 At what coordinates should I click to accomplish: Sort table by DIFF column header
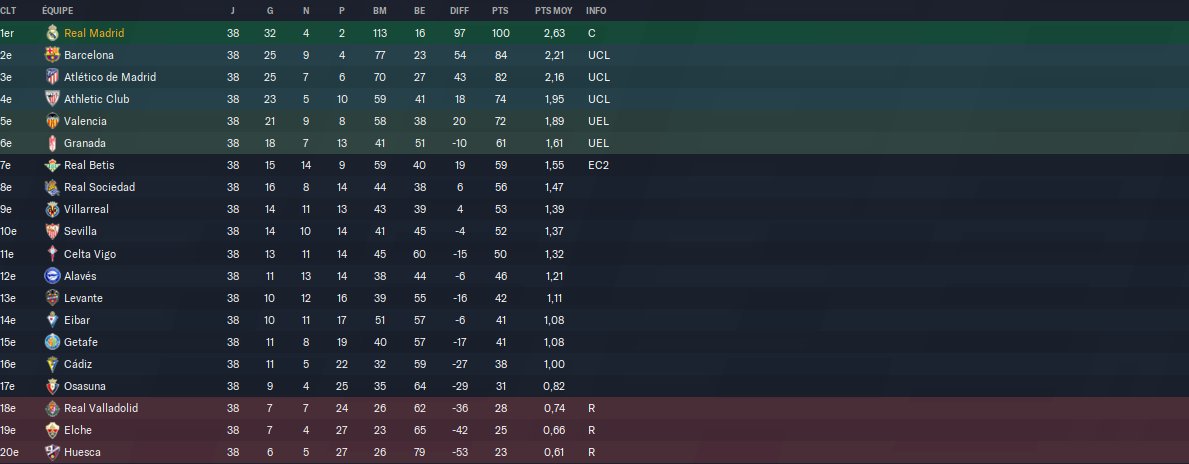pos(459,11)
